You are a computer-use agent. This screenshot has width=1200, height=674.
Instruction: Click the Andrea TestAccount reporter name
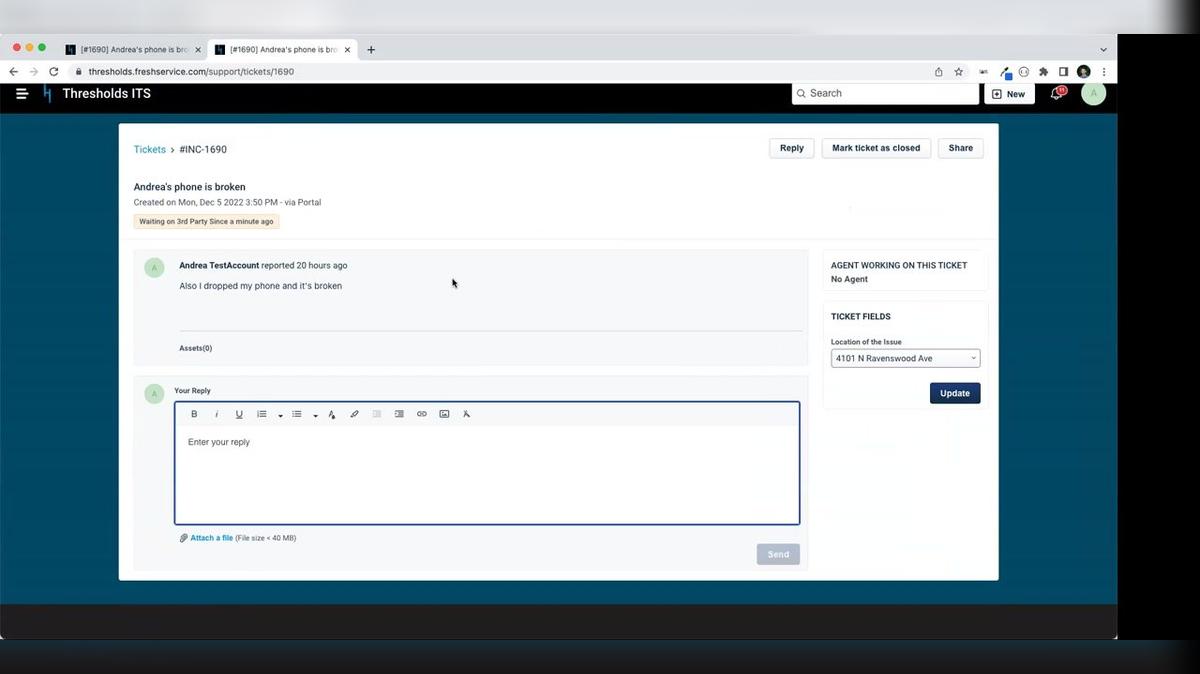point(219,266)
